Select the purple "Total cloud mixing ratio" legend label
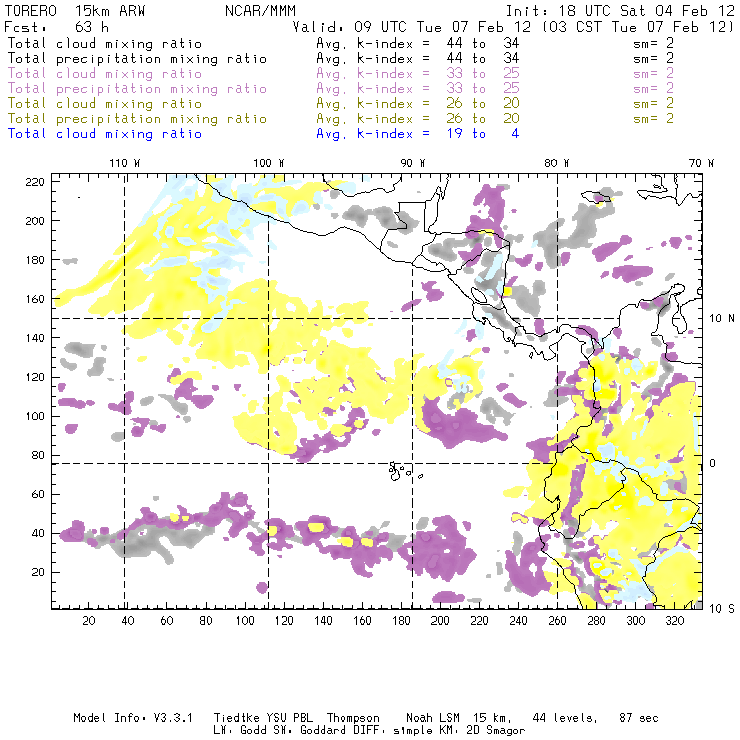The height and width of the screenshot is (740, 740). click(x=105, y=74)
